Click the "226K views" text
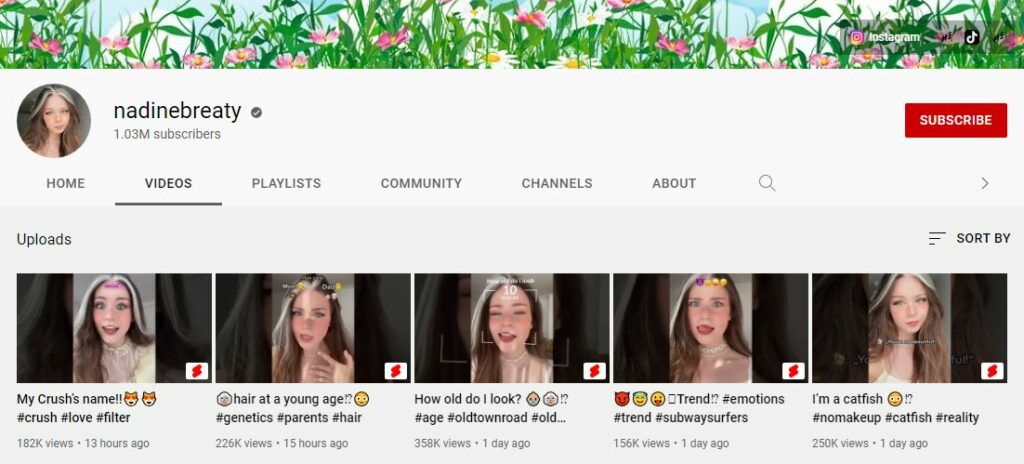 pyautogui.click(x=244, y=443)
